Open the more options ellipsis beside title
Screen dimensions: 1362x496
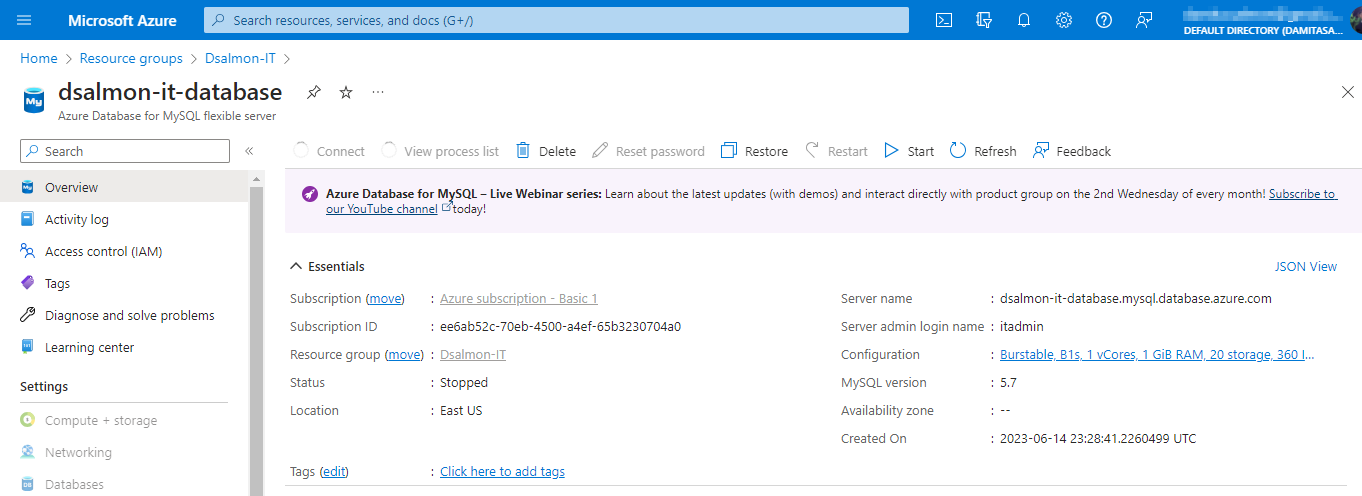(x=378, y=92)
